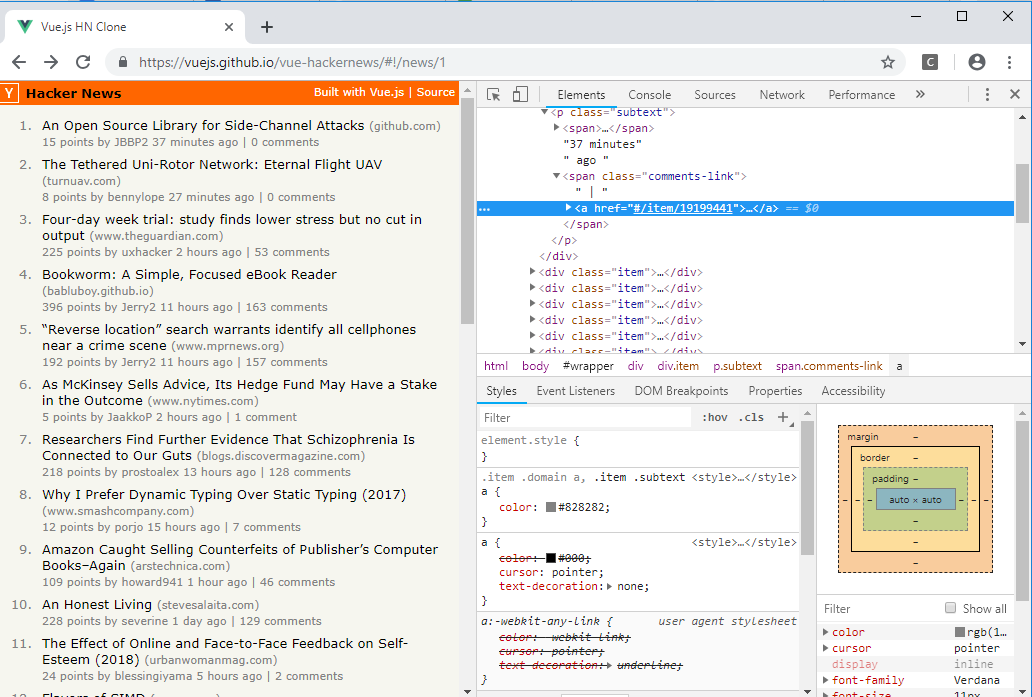This screenshot has width=1032, height=697.
Task: Open the Network tab
Action: click(x=782, y=95)
